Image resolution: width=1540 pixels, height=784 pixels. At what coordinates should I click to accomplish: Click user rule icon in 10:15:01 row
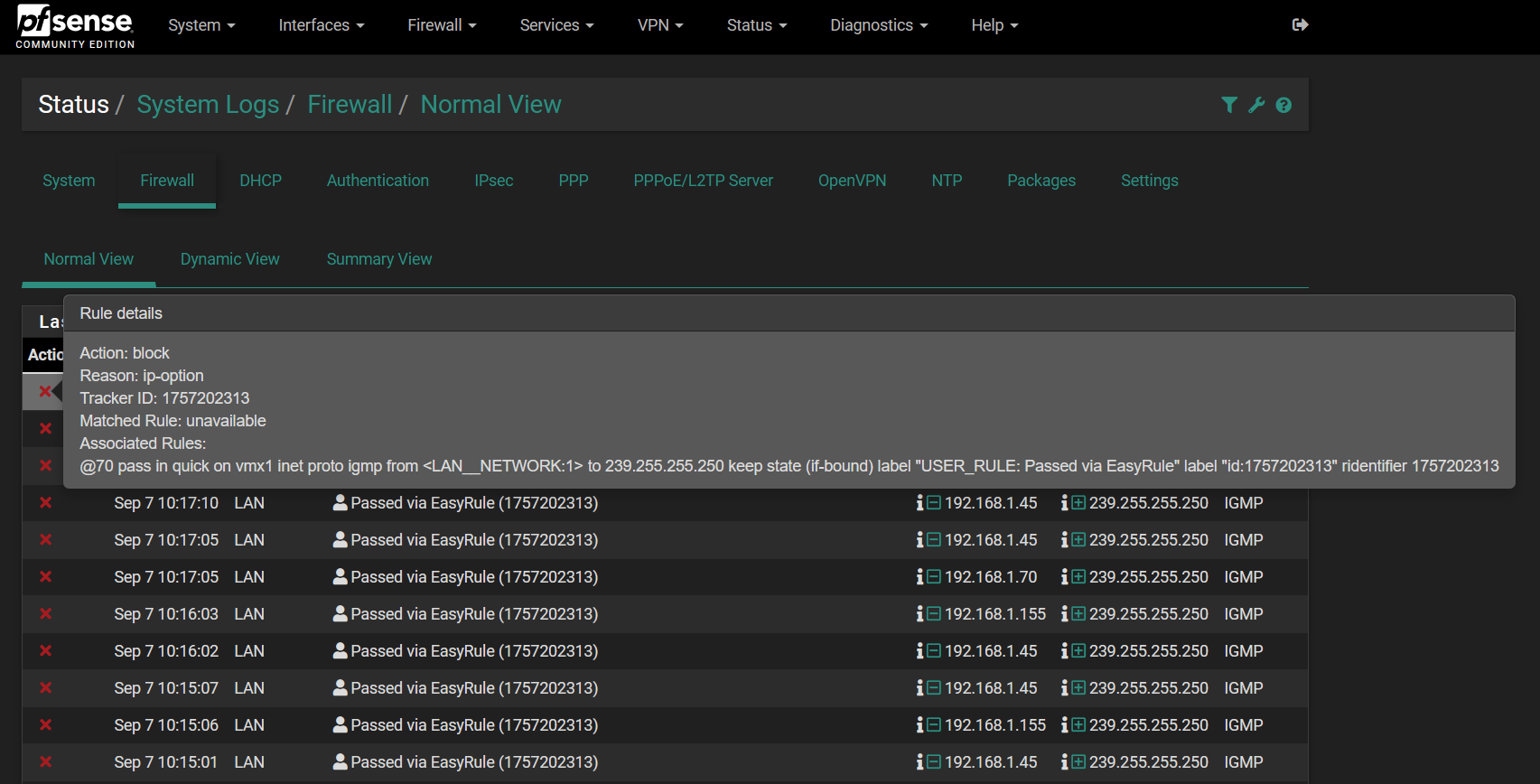tap(341, 761)
